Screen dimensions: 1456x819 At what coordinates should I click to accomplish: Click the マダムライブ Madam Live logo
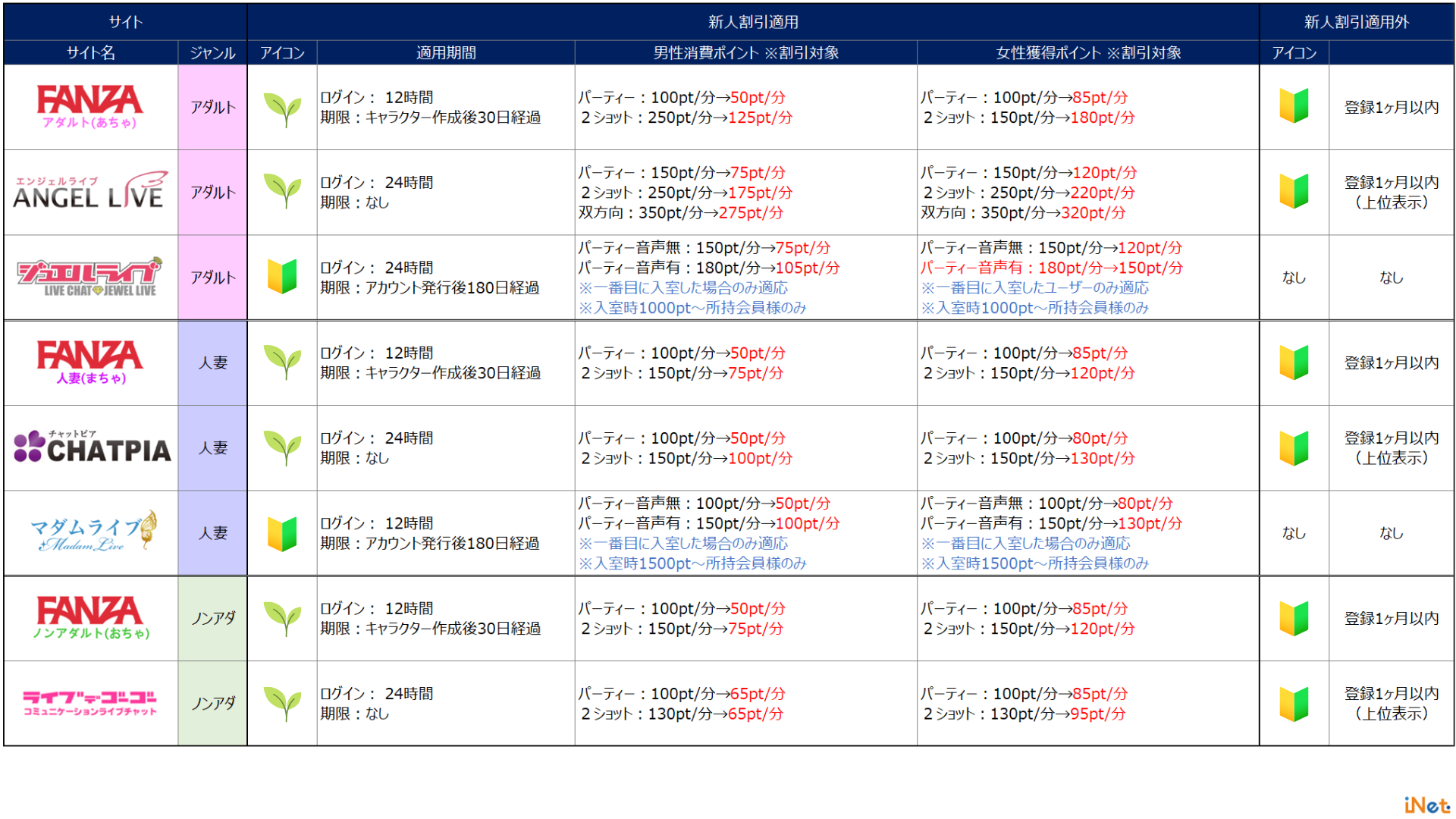pyautogui.click(x=93, y=532)
